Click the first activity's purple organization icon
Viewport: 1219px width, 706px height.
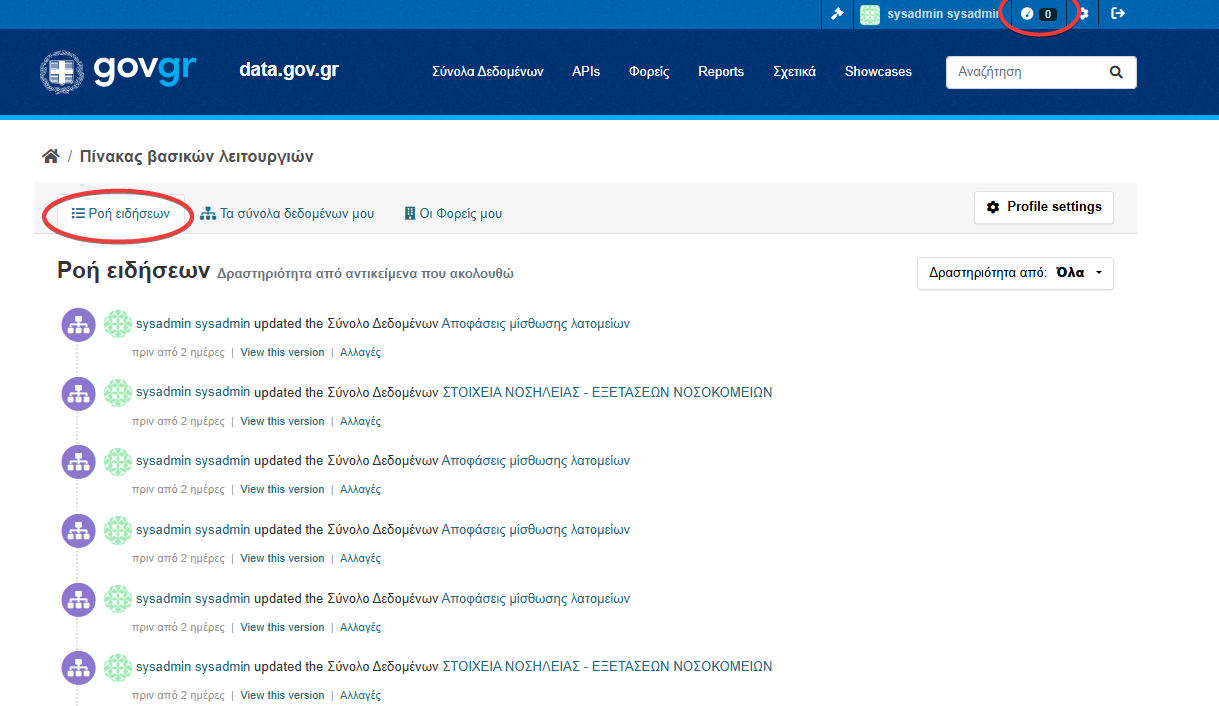(x=78, y=325)
